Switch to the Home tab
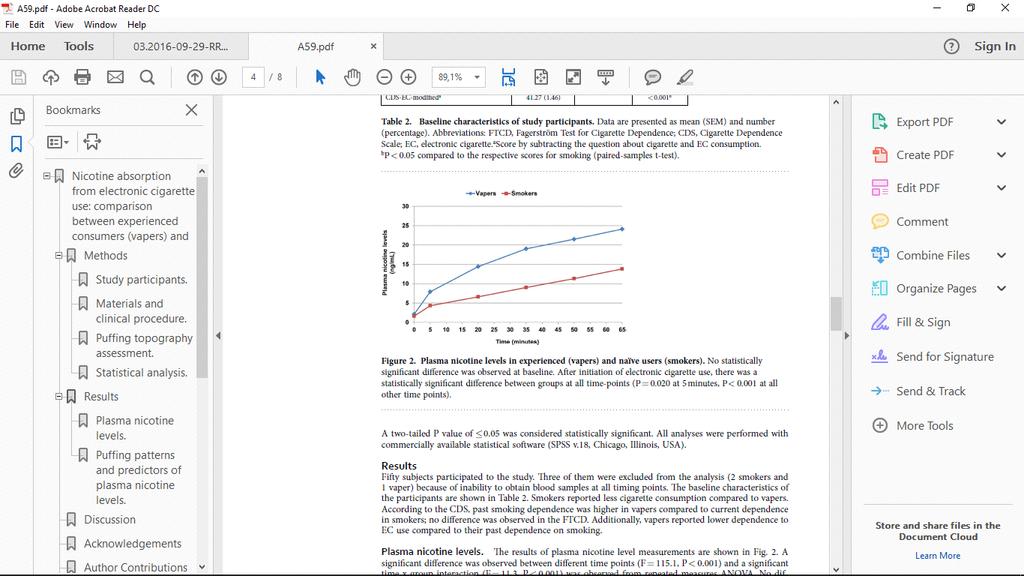Image resolution: width=1024 pixels, height=576 pixels. [28, 46]
